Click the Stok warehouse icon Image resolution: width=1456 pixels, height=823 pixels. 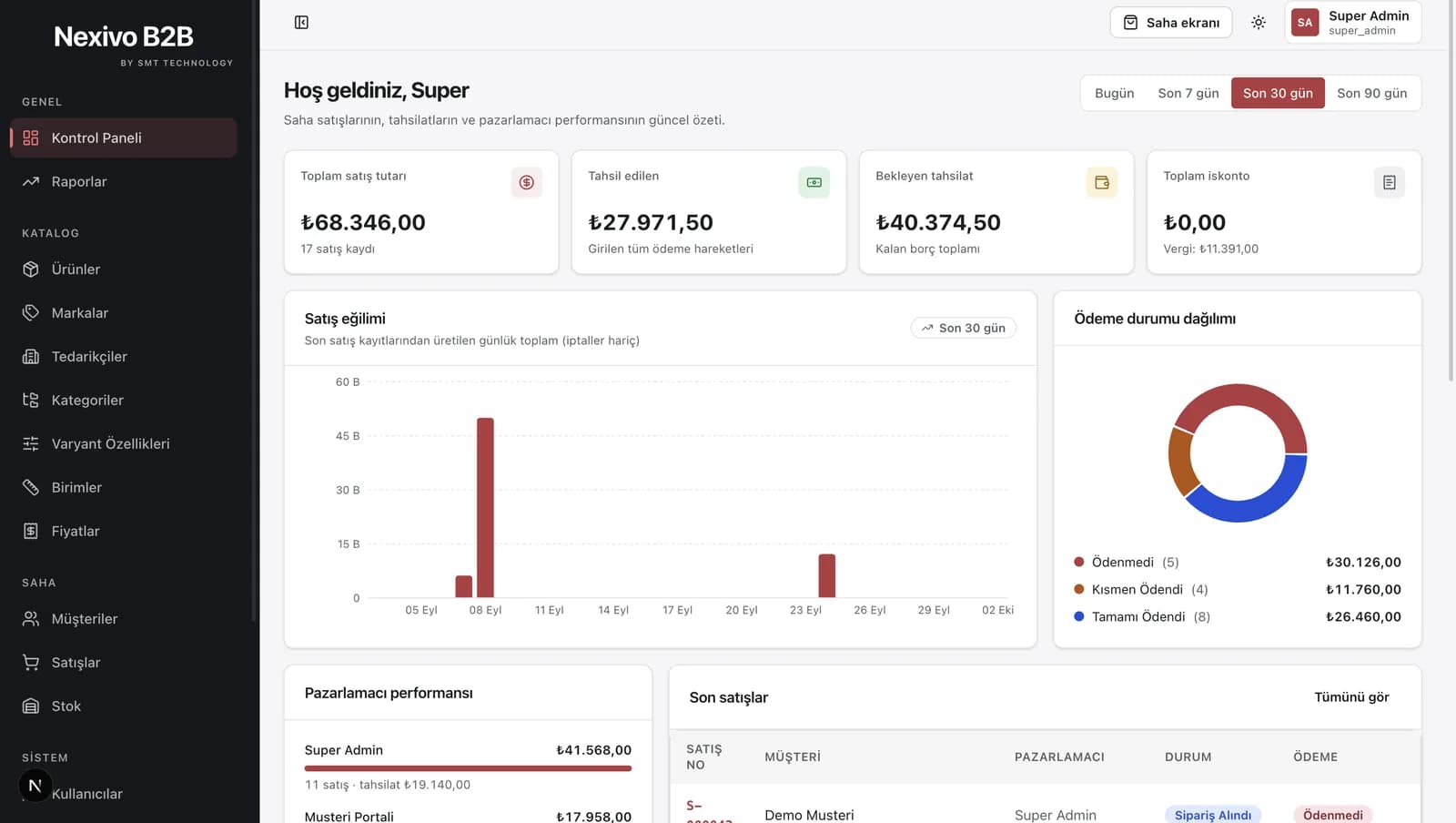tap(31, 706)
